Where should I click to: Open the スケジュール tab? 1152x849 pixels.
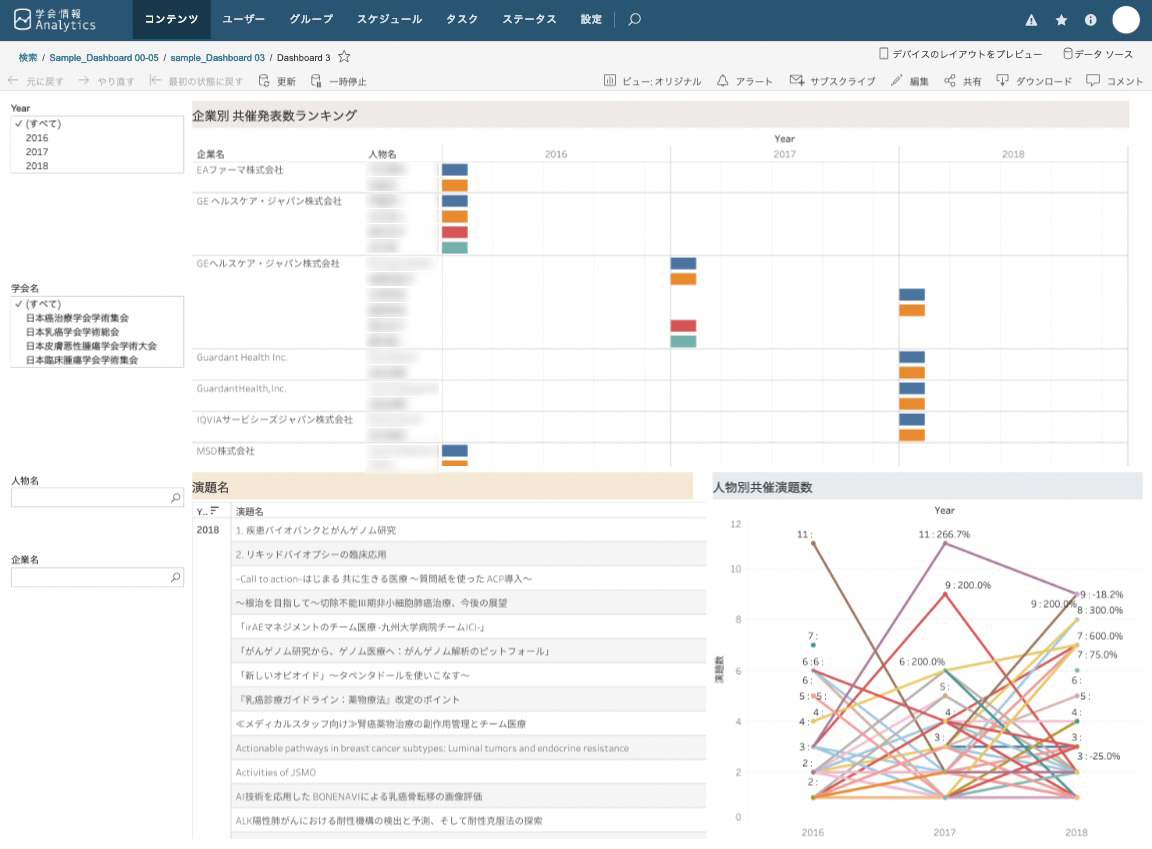389,20
